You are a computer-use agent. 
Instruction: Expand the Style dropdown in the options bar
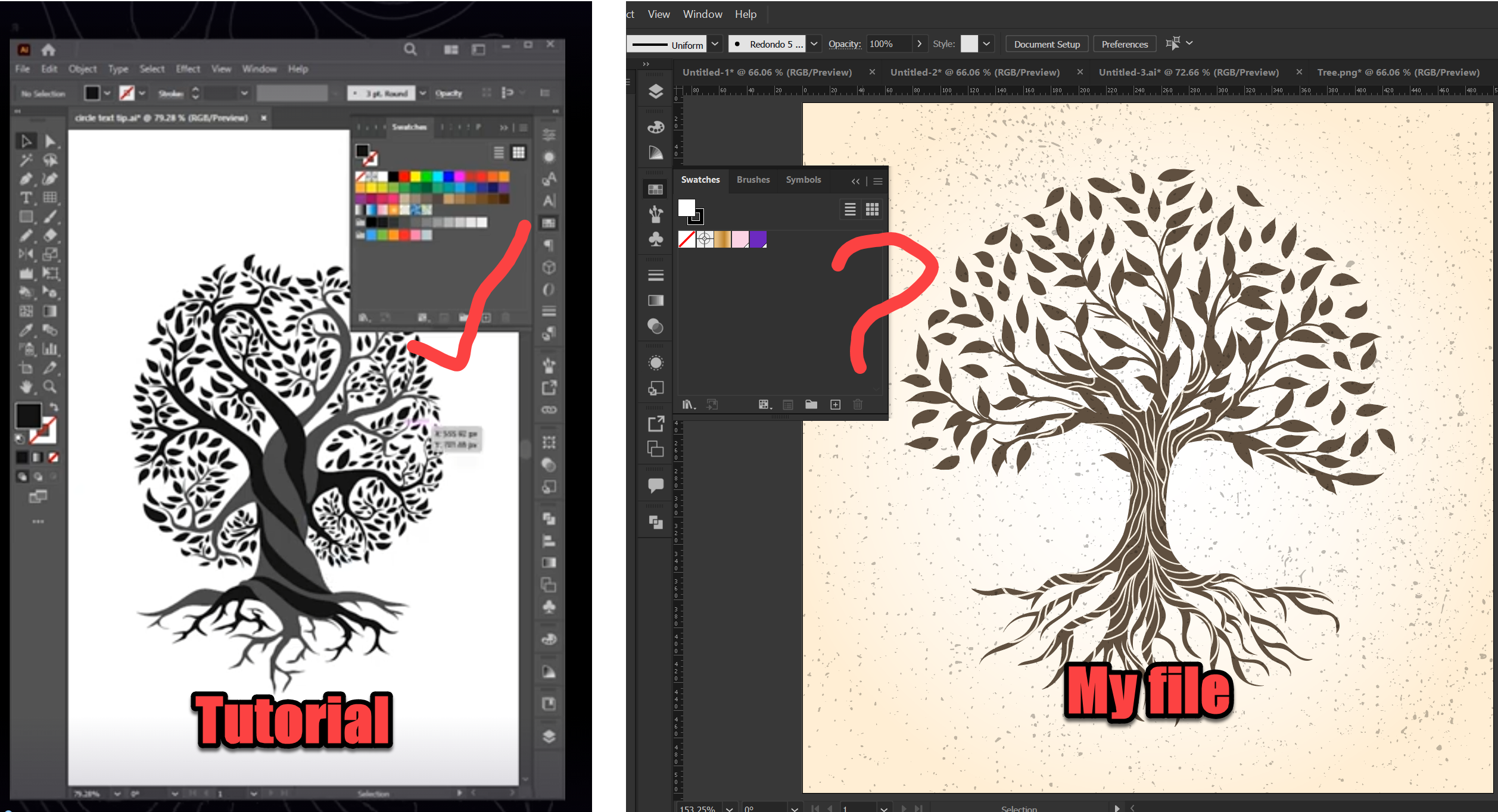click(x=987, y=43)
